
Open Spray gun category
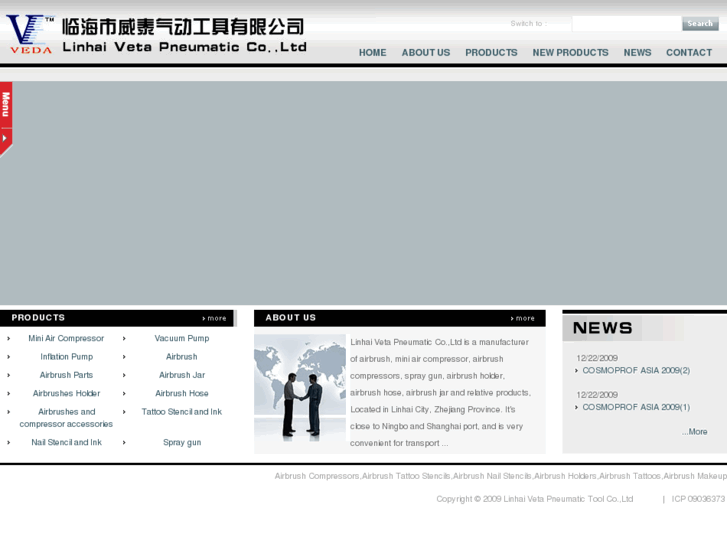(182, 442)
